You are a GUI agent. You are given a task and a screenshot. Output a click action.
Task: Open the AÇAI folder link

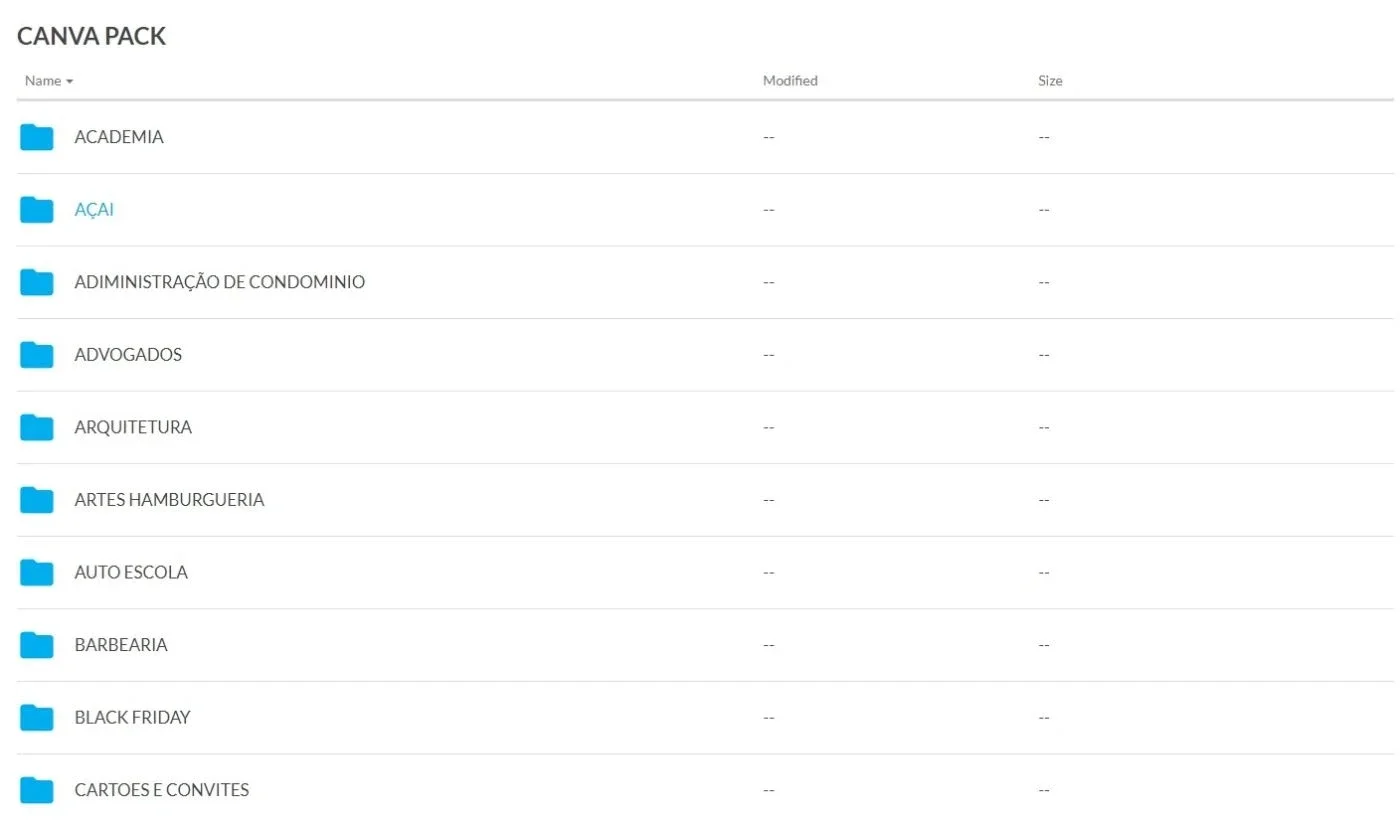[x=94, y=210]
